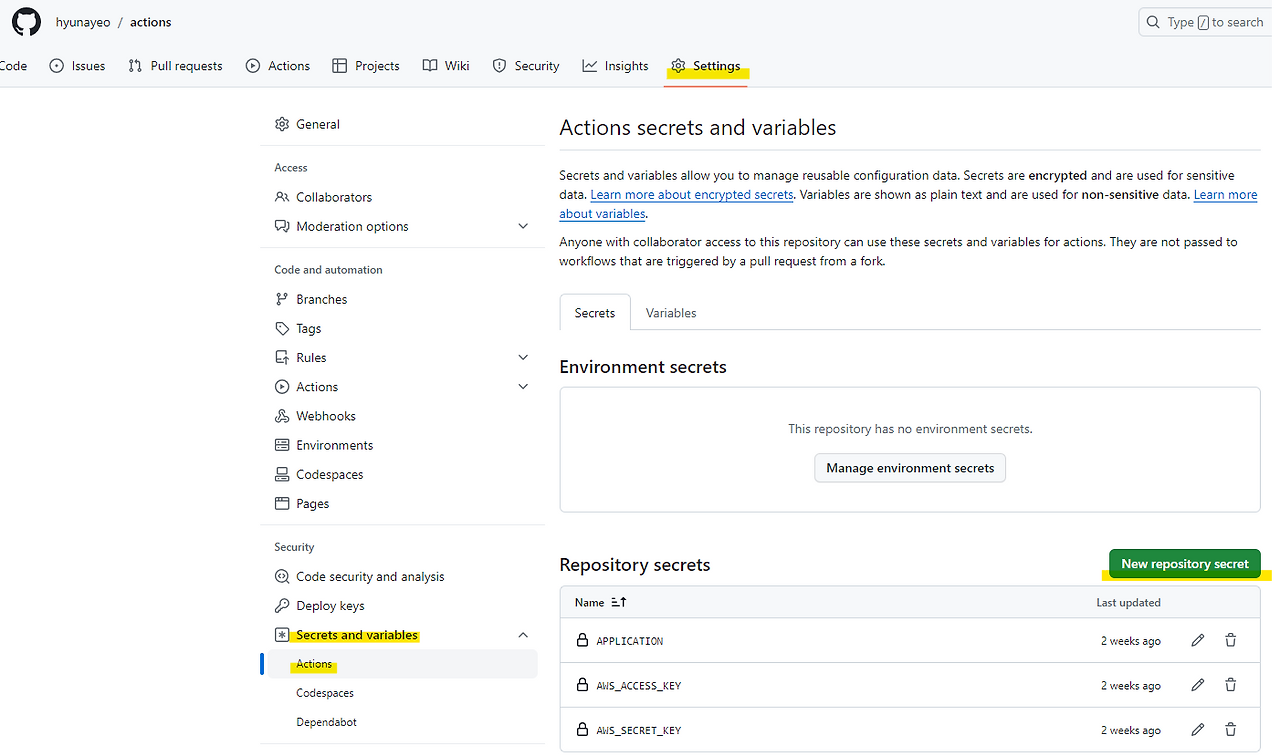
Task: Expand the Moderation options section
Action: click(523, 226)
